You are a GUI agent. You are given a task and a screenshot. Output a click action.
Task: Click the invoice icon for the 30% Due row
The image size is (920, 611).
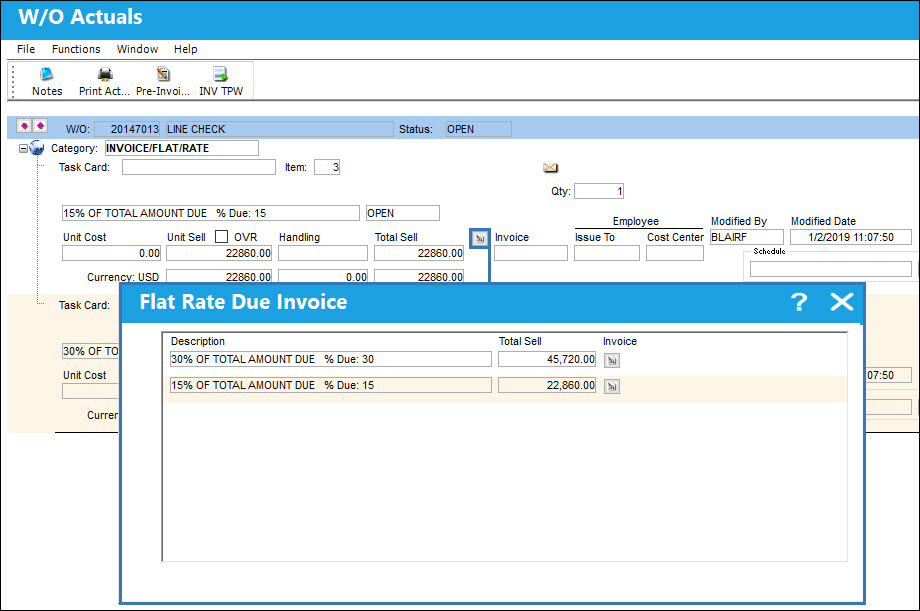click(612, 360)
